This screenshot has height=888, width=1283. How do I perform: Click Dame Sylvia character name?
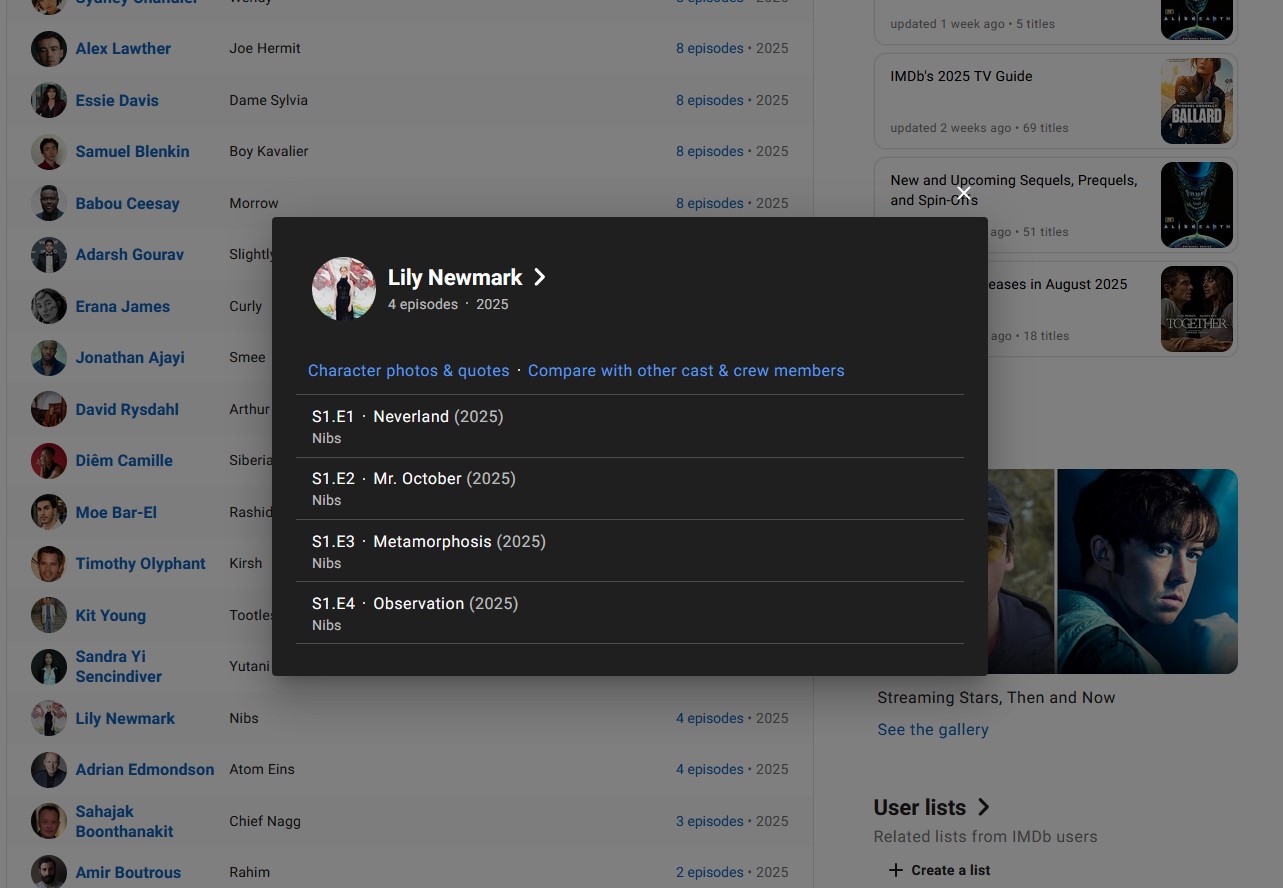[x=268, y=100]
